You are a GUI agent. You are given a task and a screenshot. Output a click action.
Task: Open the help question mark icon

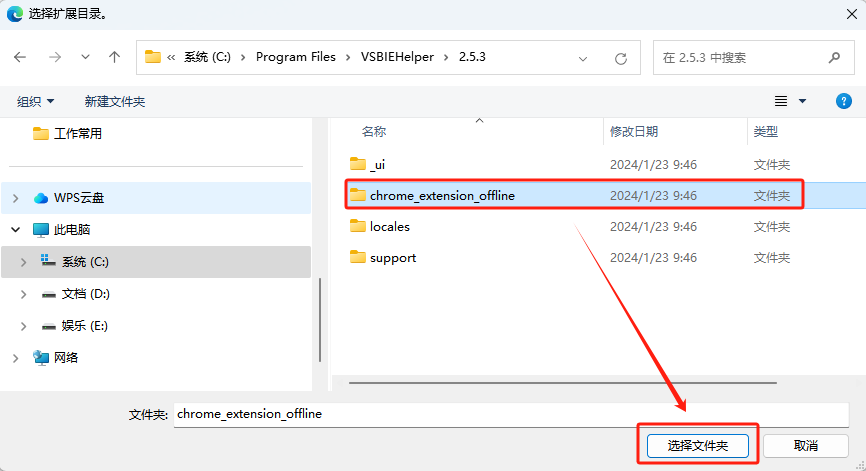pos(843,101)
